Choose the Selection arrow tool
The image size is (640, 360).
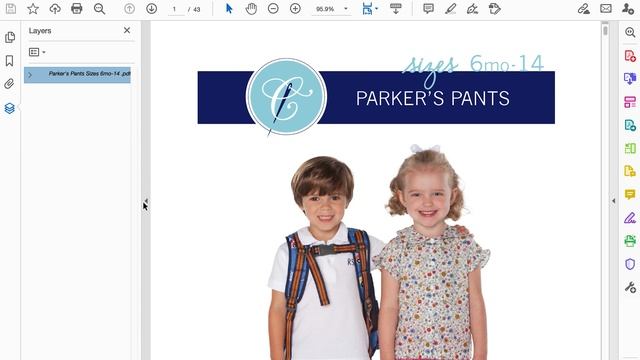pos(229,9)
